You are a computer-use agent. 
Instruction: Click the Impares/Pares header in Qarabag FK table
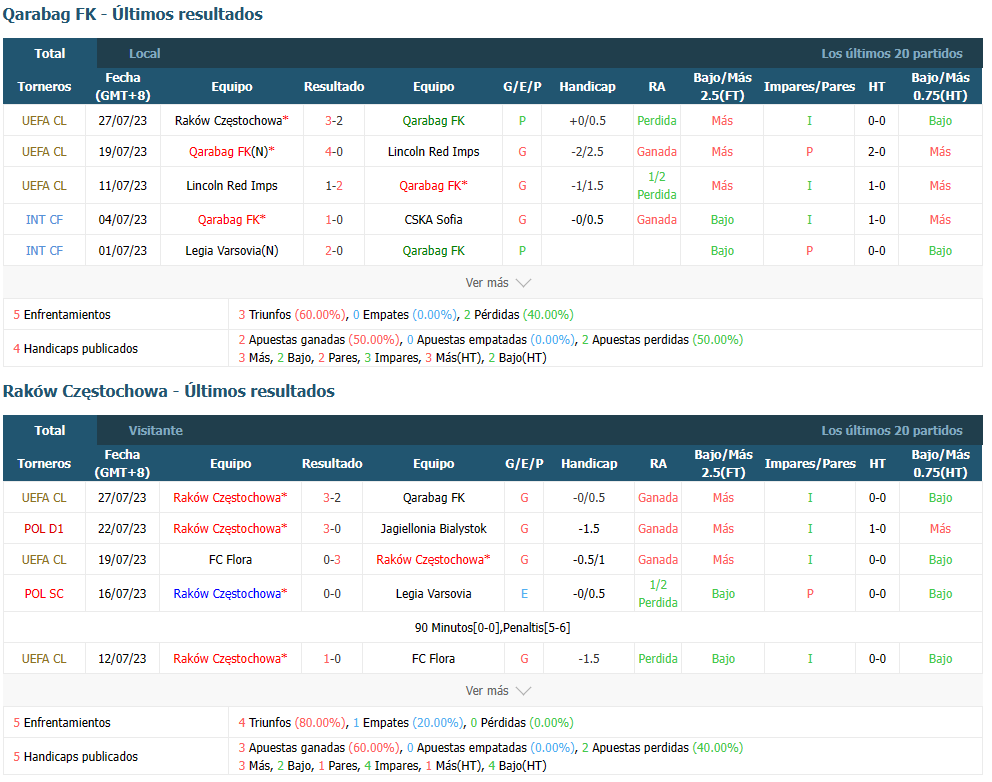(x=809, y=87)
